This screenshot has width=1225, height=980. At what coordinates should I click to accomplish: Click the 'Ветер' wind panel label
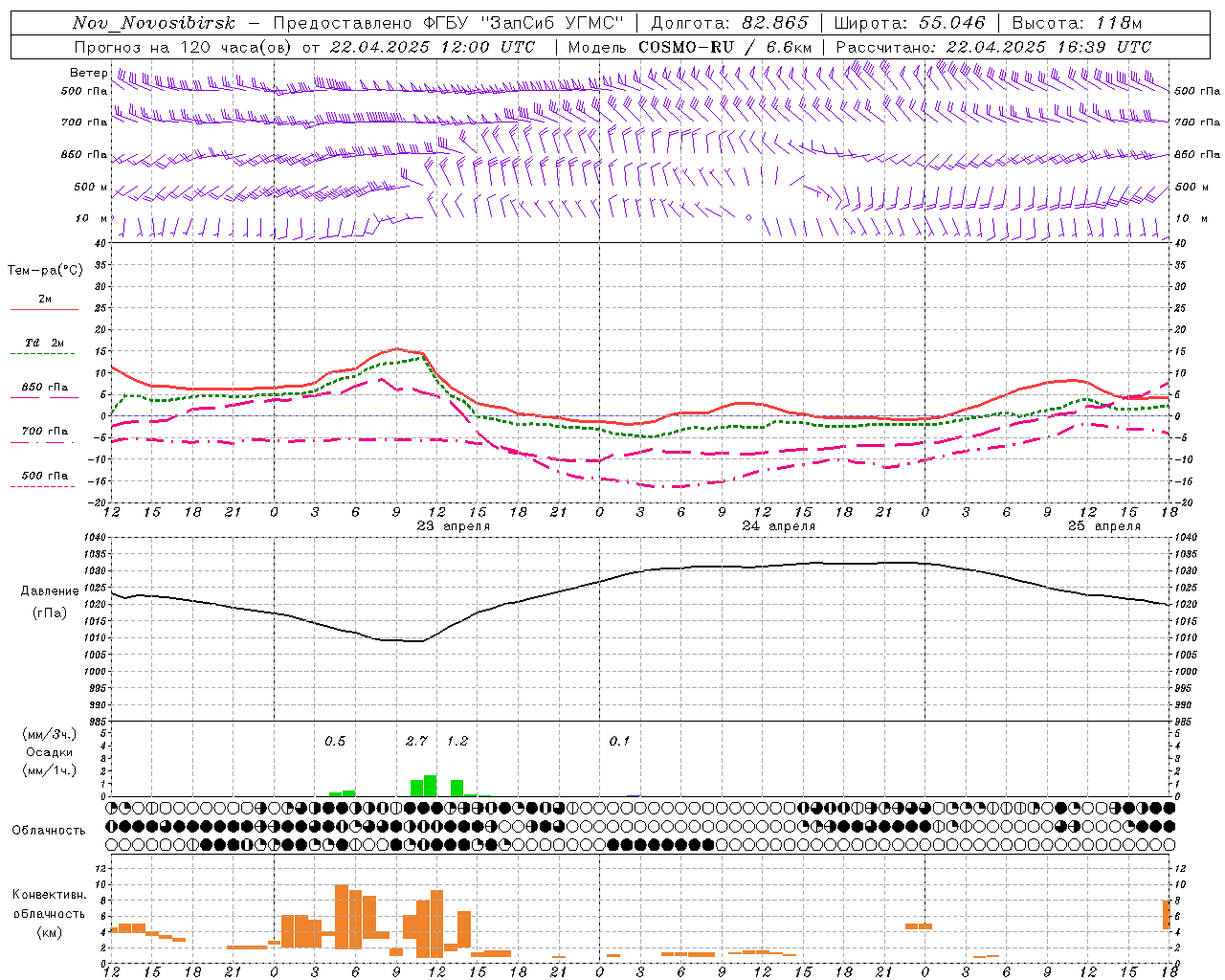[x=88, y=73]
